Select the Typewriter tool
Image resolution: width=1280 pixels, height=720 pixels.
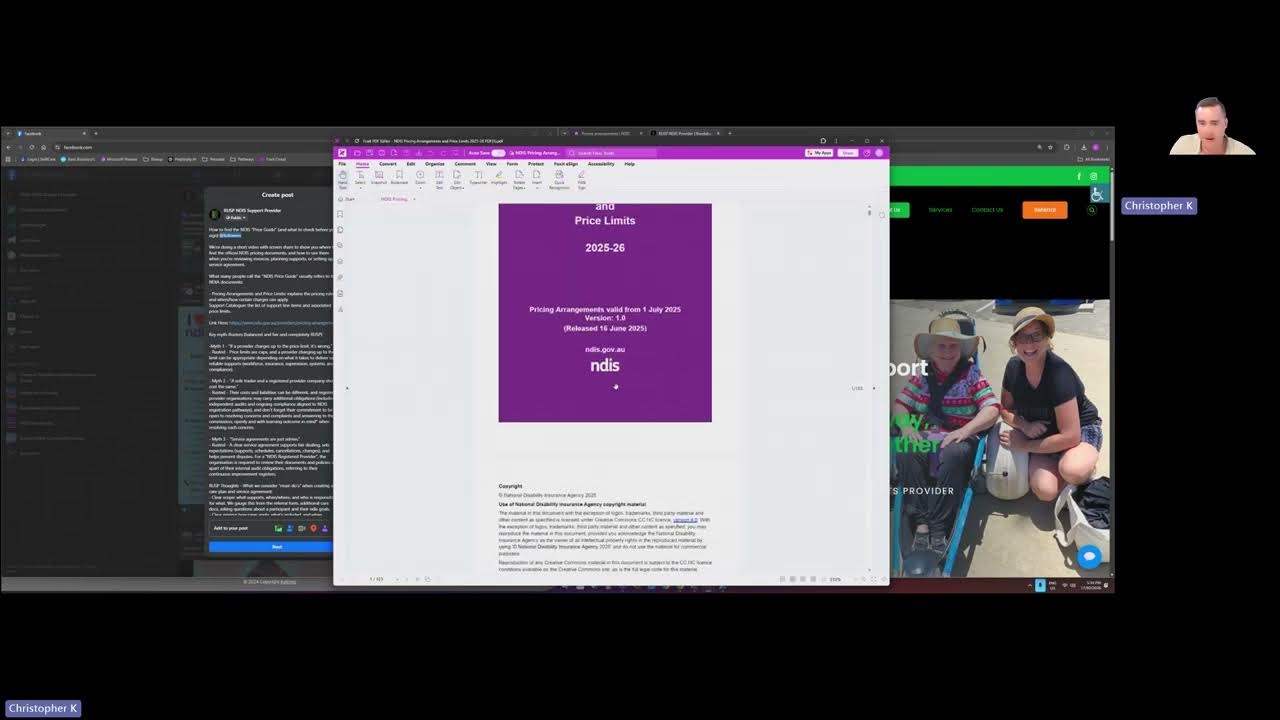[479, 178]
